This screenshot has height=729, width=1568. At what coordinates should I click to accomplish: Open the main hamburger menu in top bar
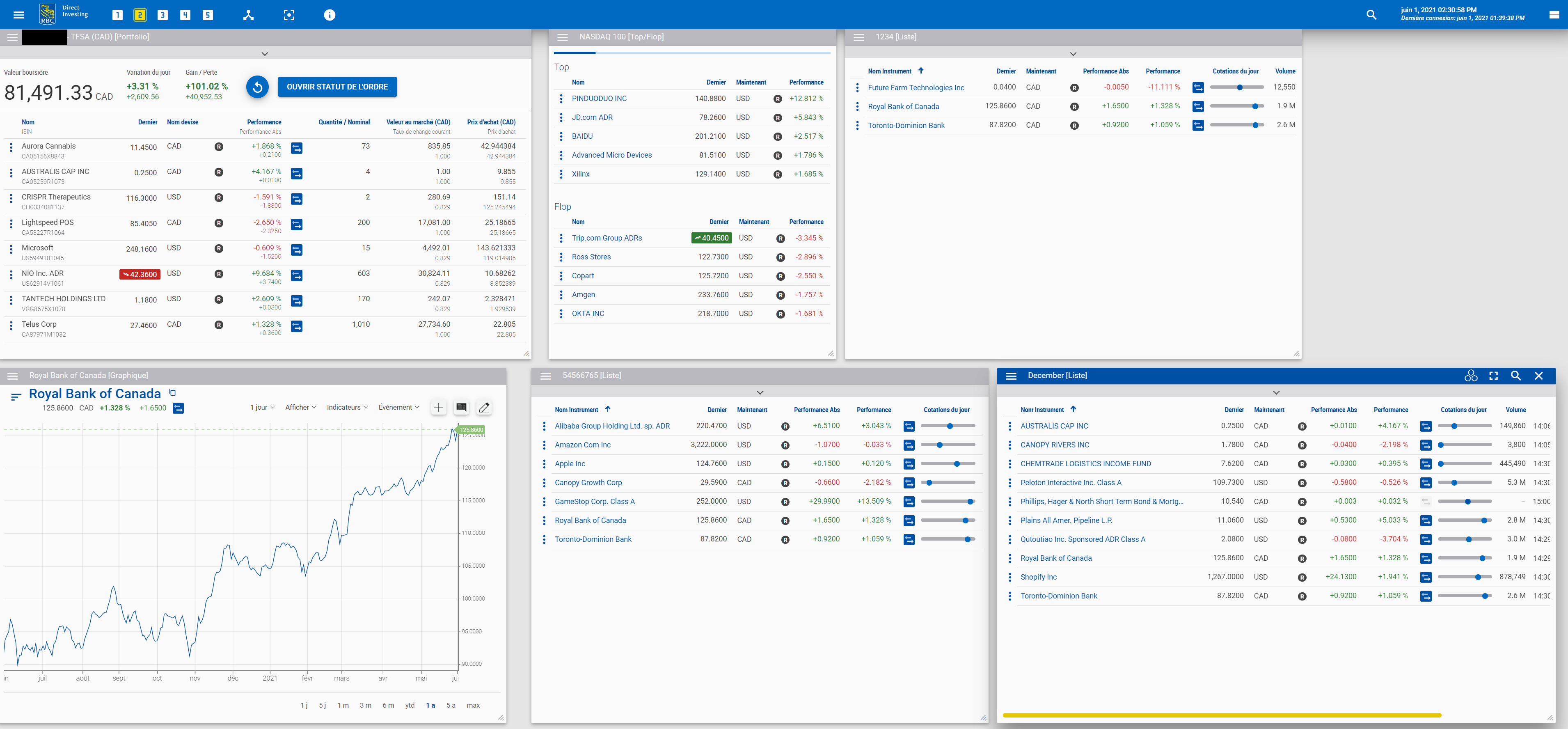click(x=19, y=15)
